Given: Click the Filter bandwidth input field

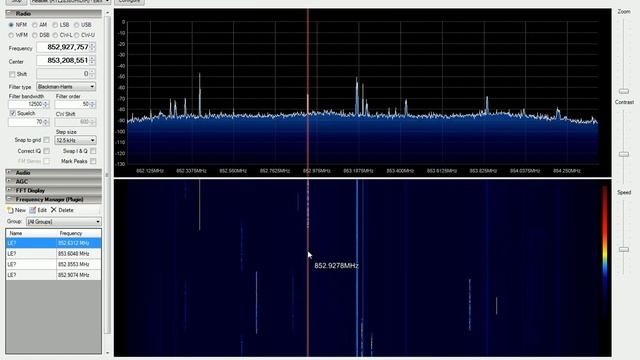Looking at the screenshot, I should [26, 104].
